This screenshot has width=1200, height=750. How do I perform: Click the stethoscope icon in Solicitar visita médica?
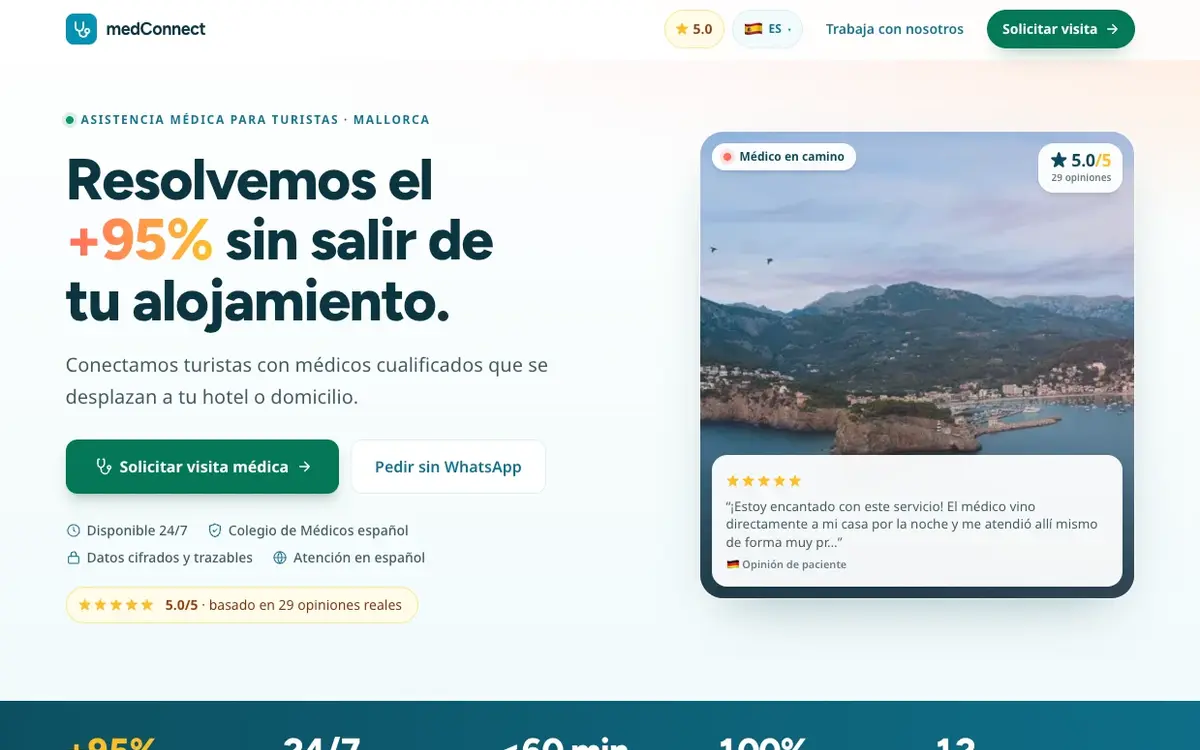103,467
